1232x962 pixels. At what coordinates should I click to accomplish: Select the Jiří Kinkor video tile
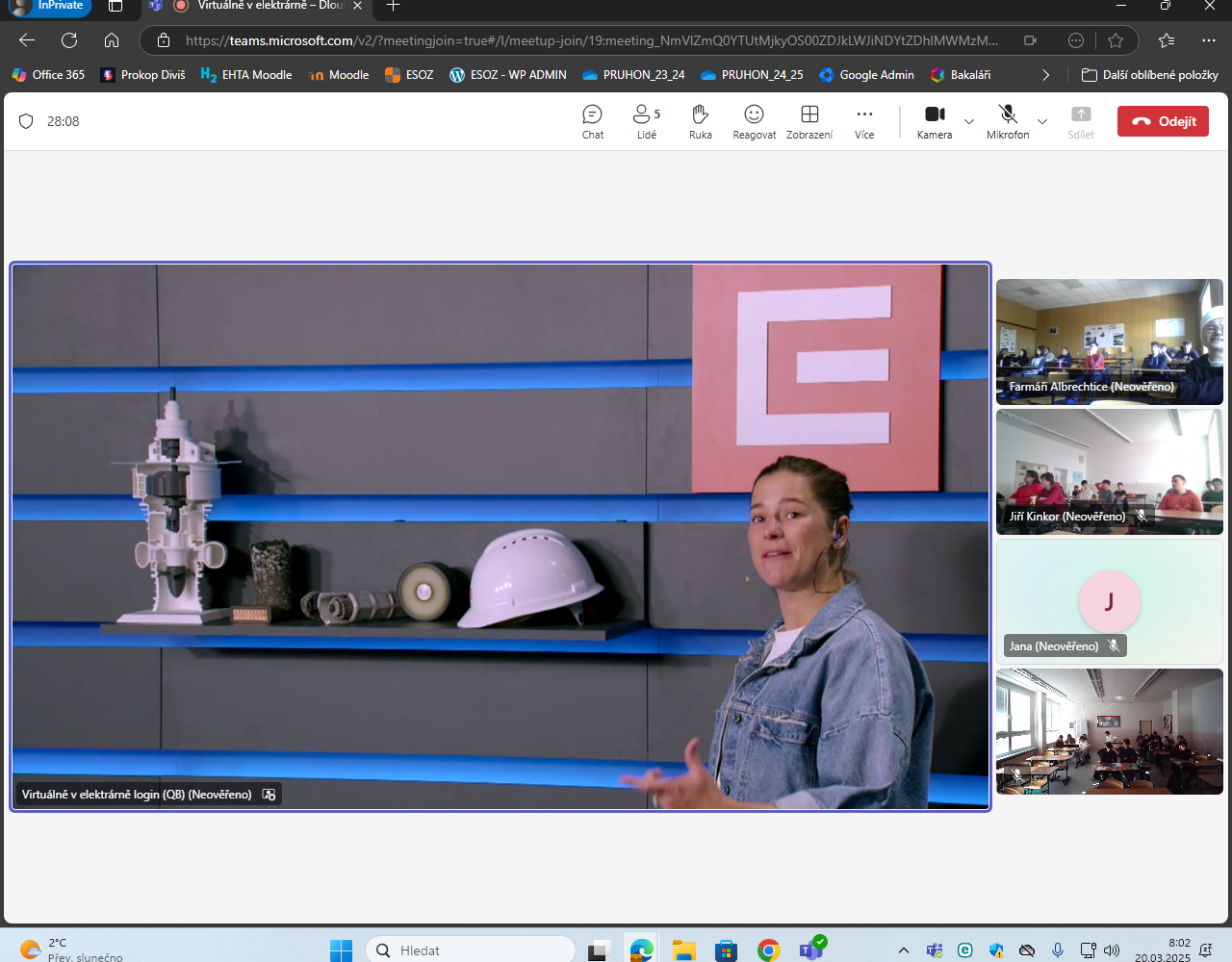tap(1110, 471)
